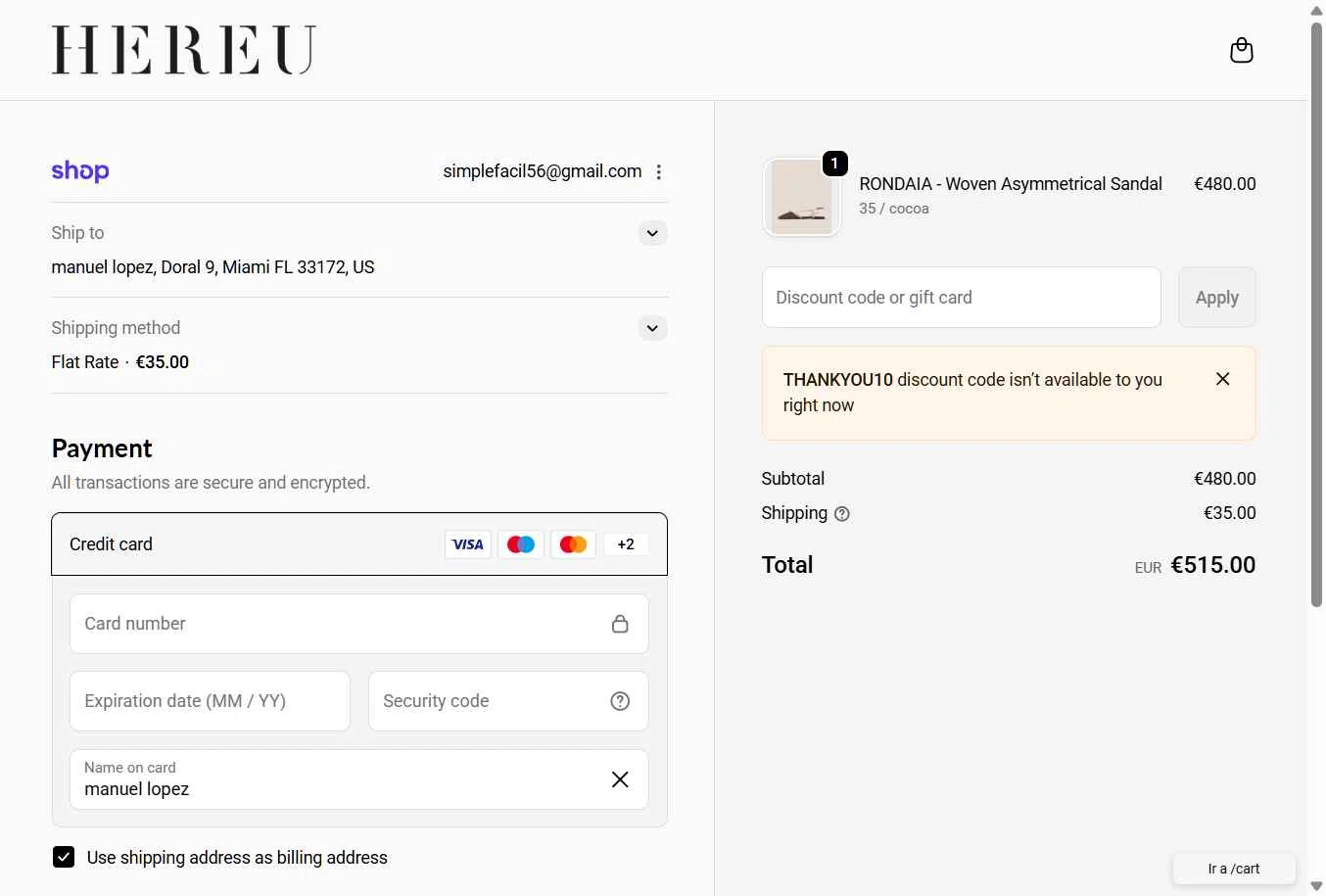Click the Name on card field
The image size is (1326, 896).
click(x=359, y=779)
